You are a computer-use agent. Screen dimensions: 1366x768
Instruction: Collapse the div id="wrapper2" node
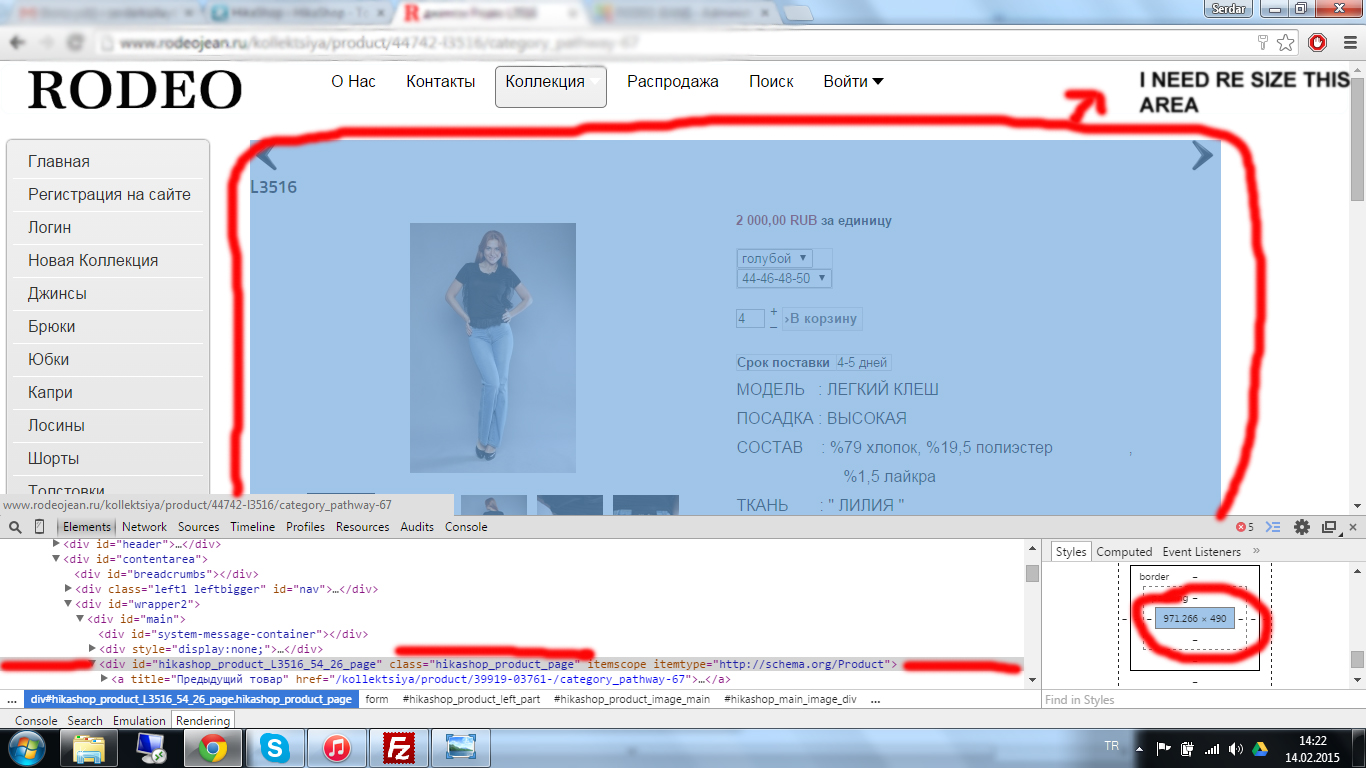tap(69, 604)
